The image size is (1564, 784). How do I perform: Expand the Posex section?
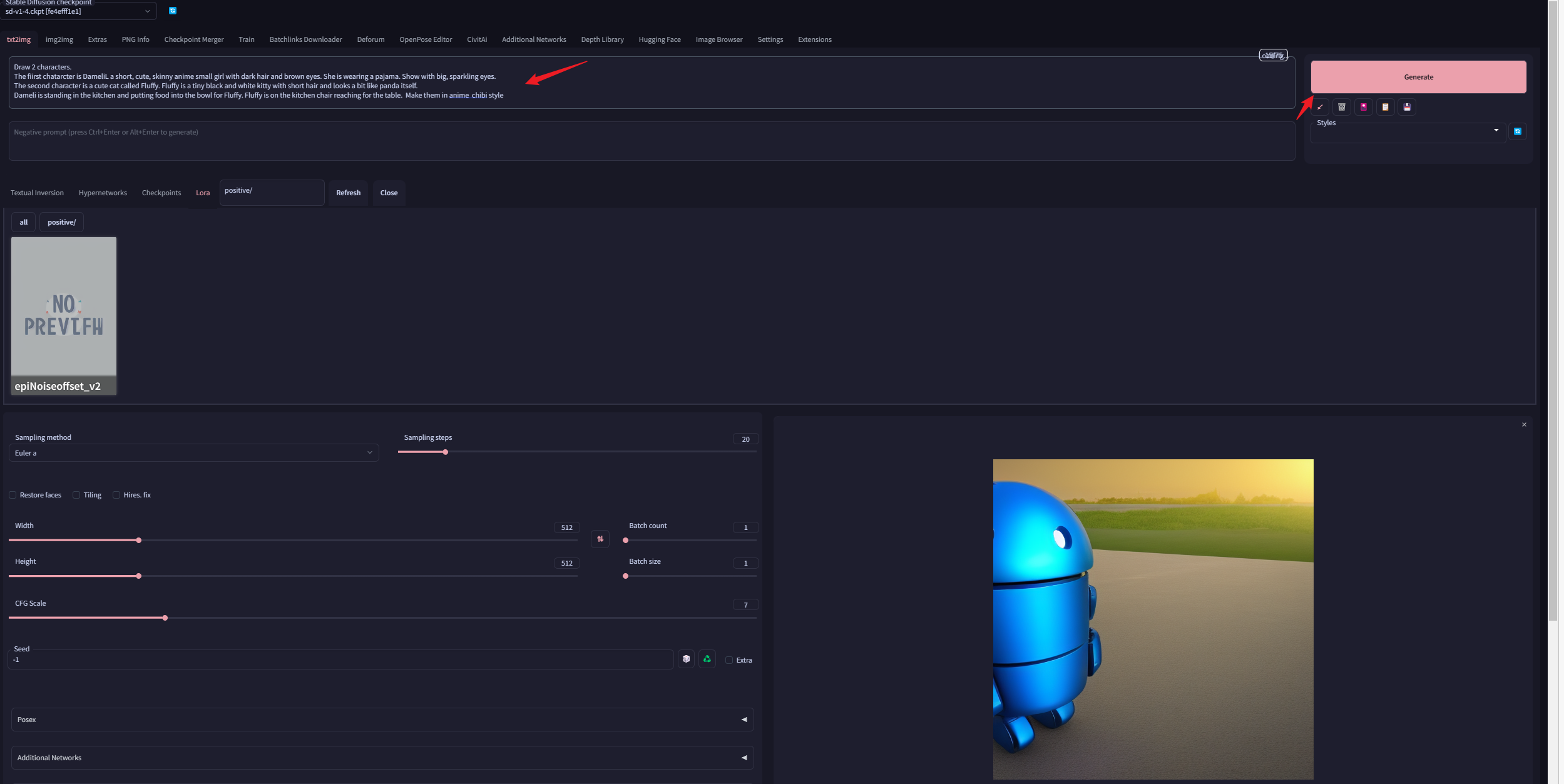coord(382,720)
